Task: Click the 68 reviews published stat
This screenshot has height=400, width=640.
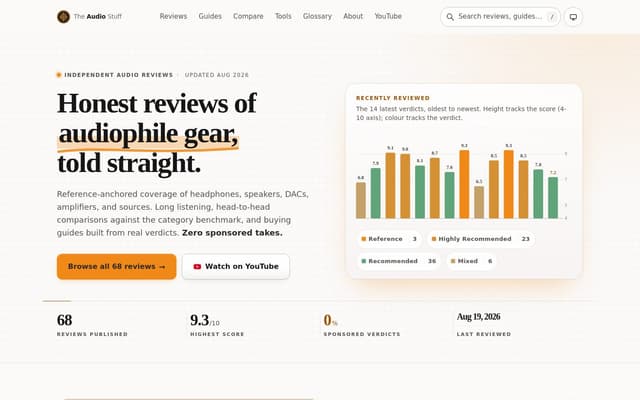Action: [92, 325]
